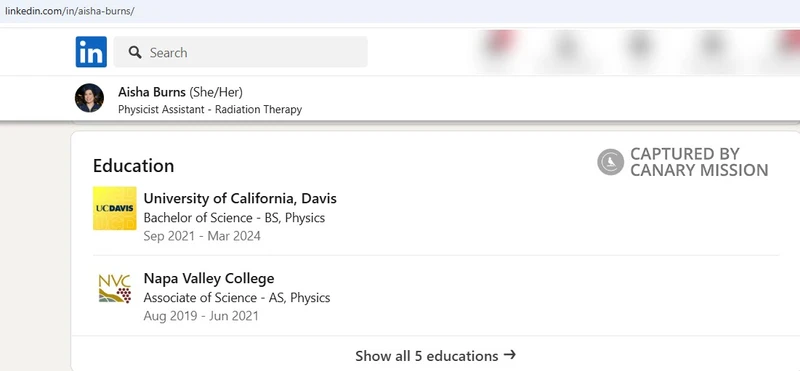Click the UC Davis school logo
Viewport: 800px width, 371px height.
click(114, 208)
